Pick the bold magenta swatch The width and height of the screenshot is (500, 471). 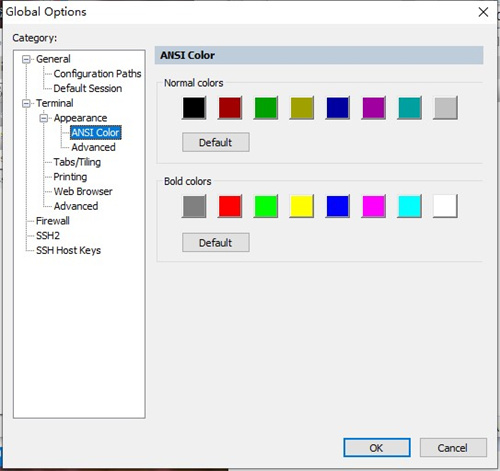(374, 206)
